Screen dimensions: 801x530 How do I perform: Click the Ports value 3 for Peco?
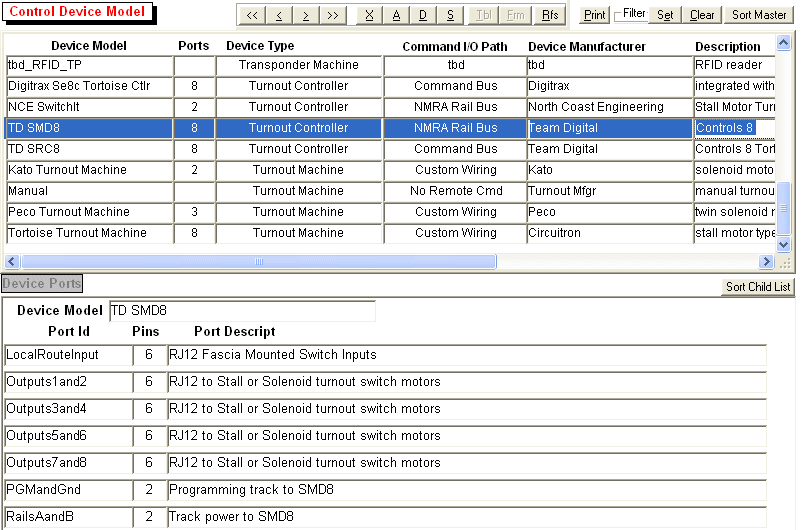(x=194, y=212)
